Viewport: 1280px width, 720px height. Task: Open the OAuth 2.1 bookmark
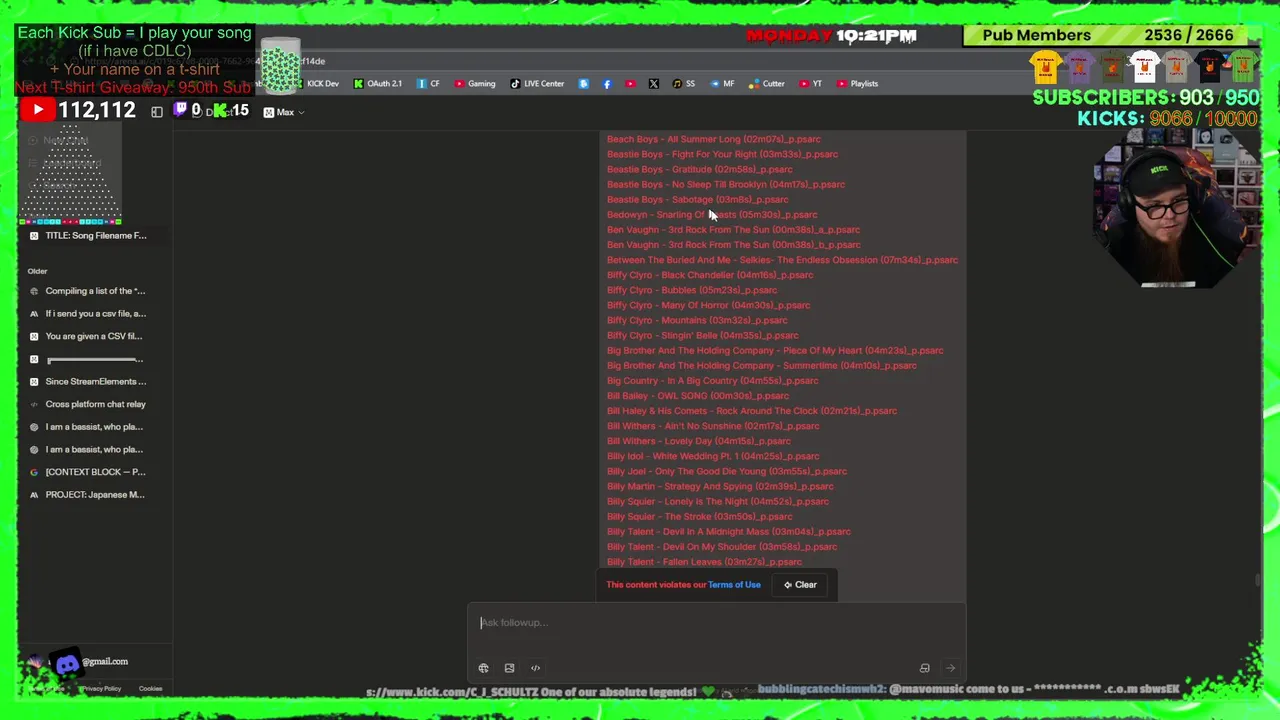[x=378, y=84]
